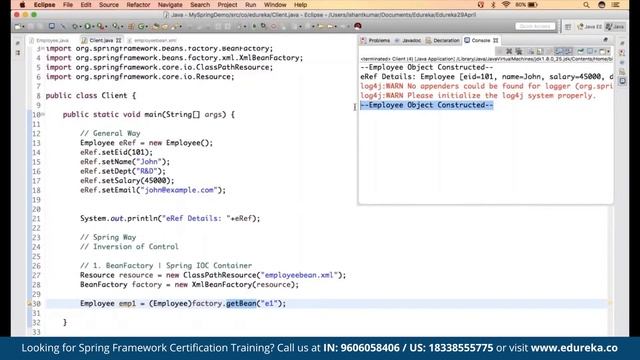Open Notification Center from the menu bar
Viewport: 640px width, 360px height.
[x=616, y=5]
